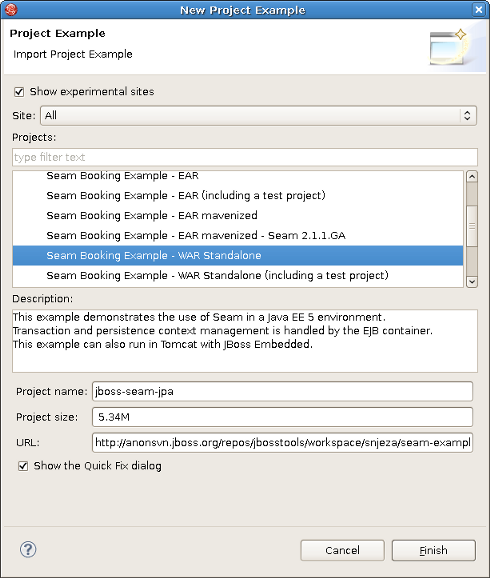Select WAR Standalone (including a test project)
The height and width of the screenshot is (578, 490).
(238, 275)
